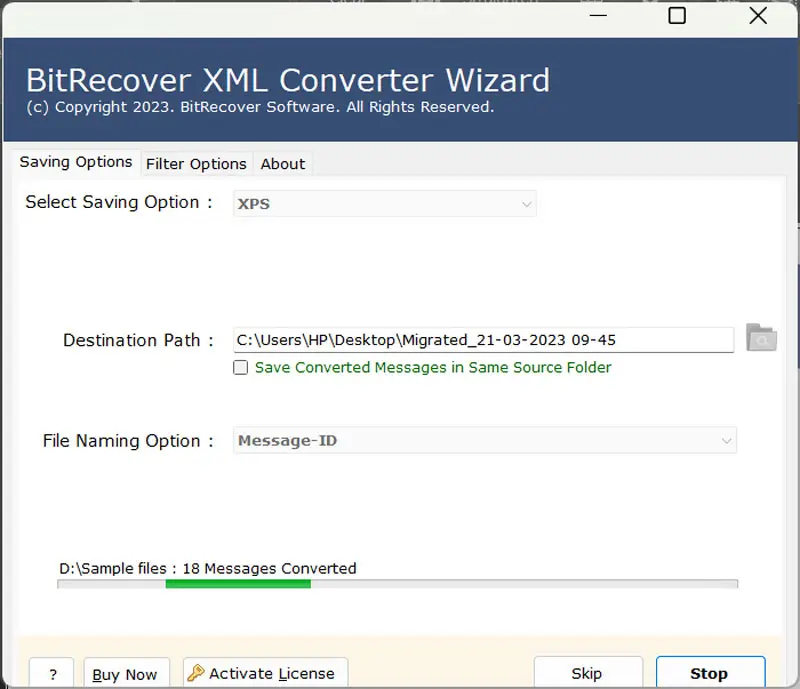Click the chevron arrow of the Message-ID combo box
The width and height of the screenshot is (800, 689).
[726, 441]
